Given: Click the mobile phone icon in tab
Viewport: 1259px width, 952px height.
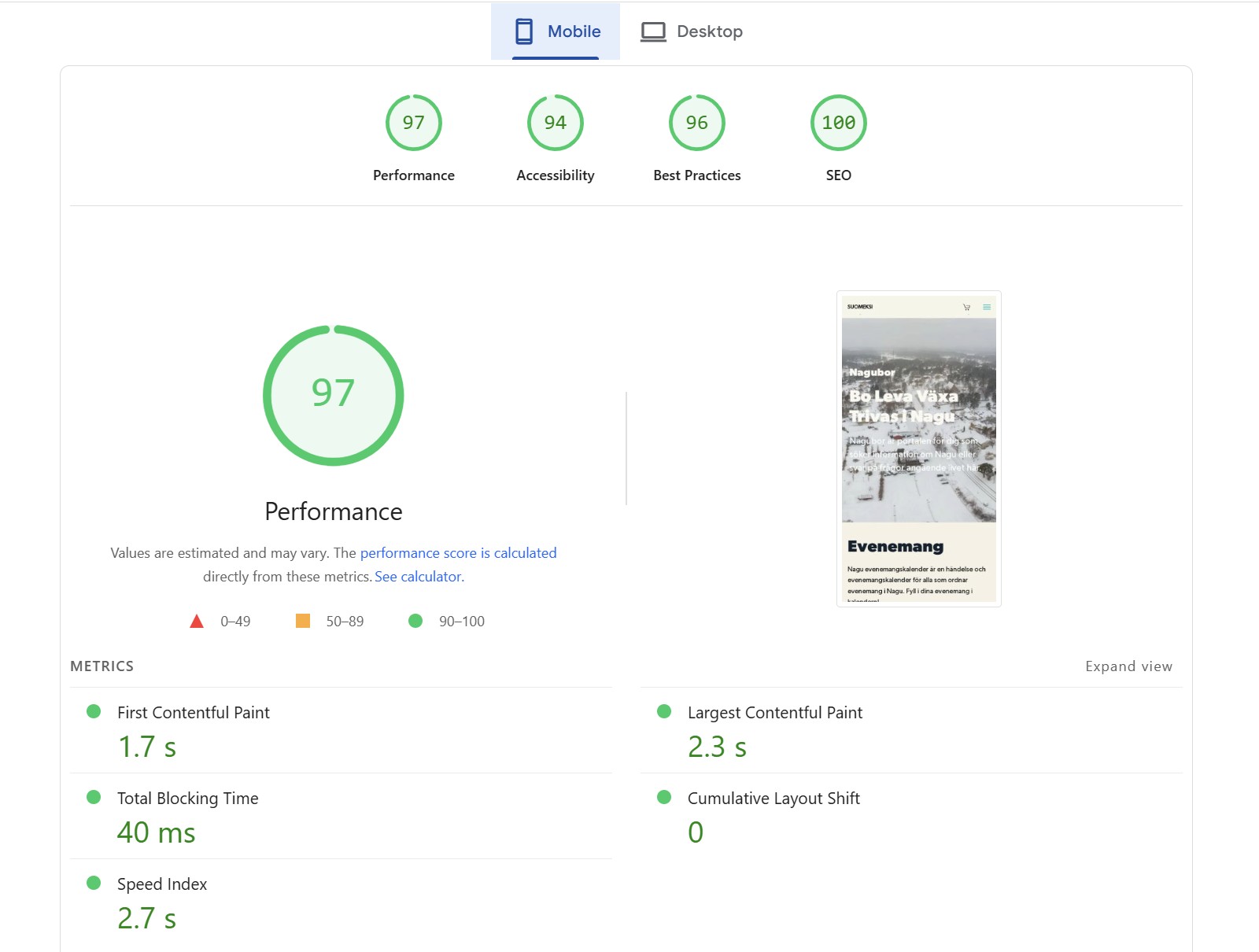Looking at the screenshot, I should pyautogui.click(x=524, y=31).
